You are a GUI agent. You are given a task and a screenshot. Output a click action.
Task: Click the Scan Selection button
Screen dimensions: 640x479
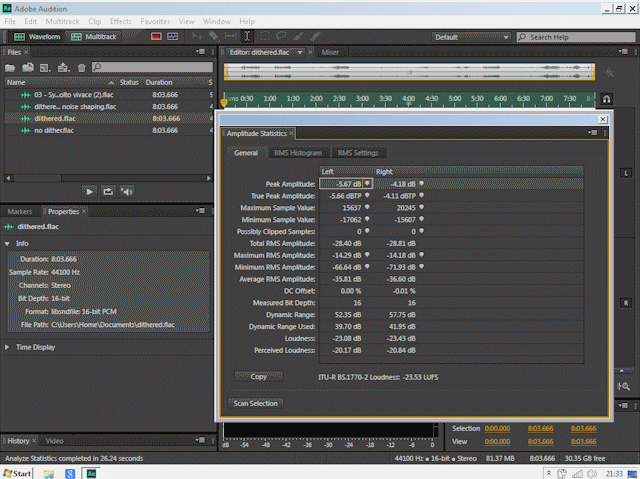coord(256,403)
